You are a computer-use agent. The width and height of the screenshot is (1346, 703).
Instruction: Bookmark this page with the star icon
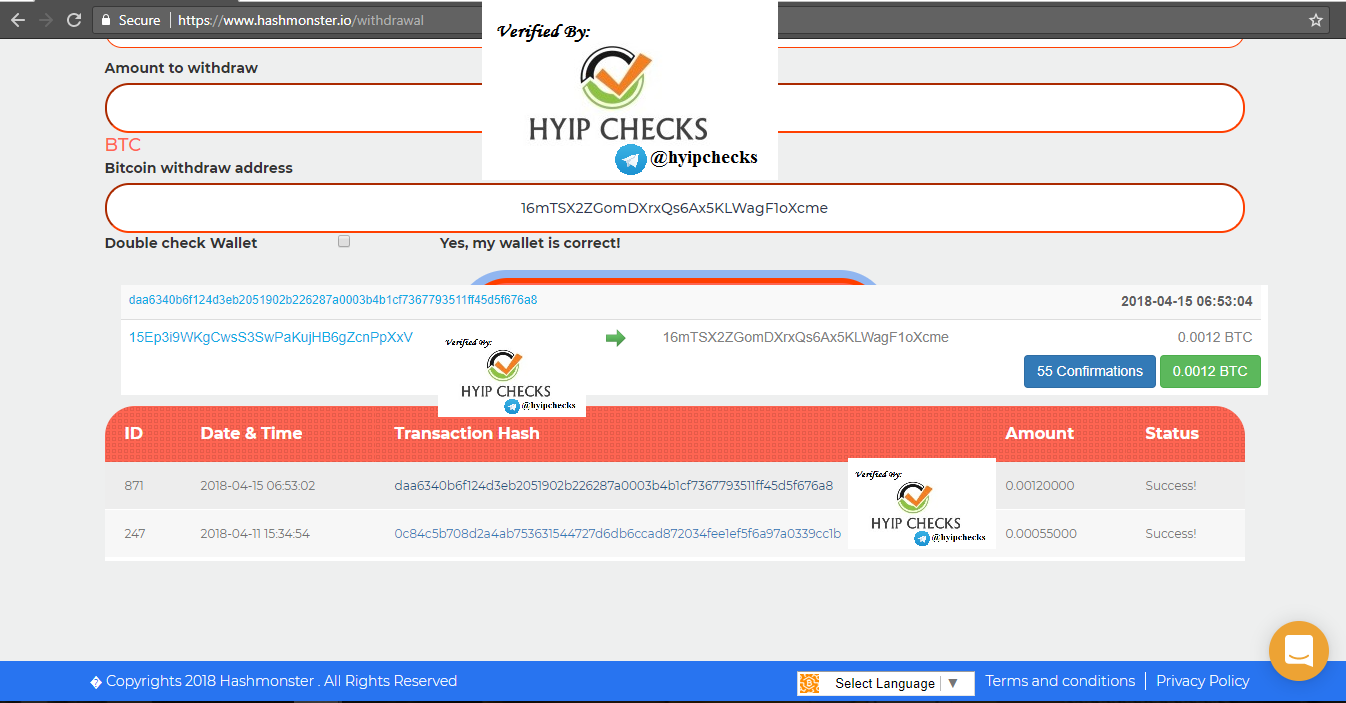pyautogui.click(x=1316, y=20)
